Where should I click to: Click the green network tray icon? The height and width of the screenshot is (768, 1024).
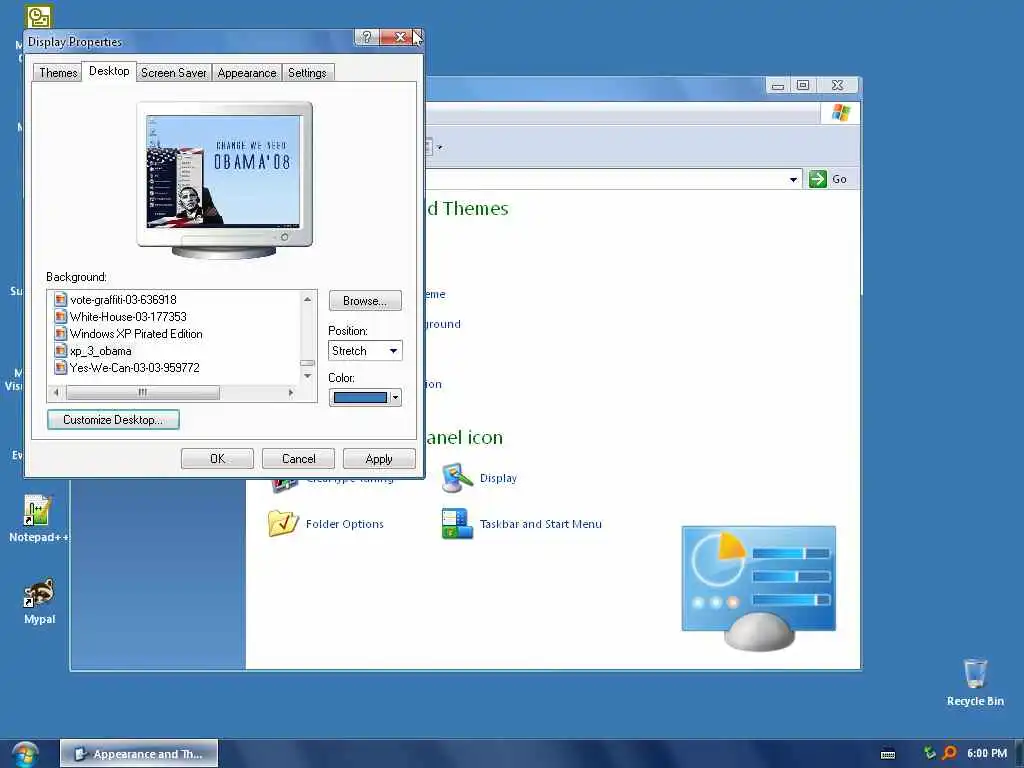pos(930,753)
